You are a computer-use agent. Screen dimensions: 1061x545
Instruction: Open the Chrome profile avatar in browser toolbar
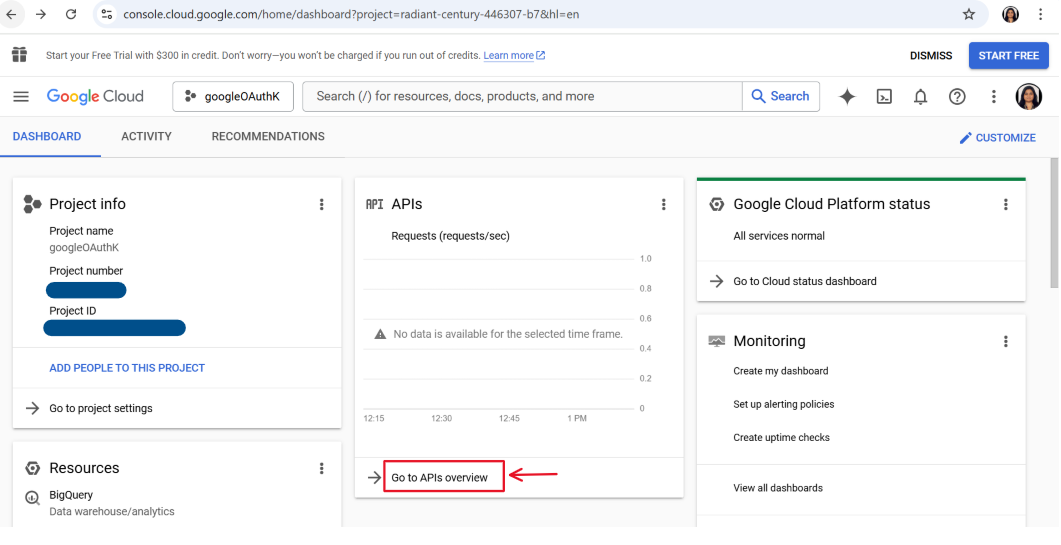(x=1010, y=14)
